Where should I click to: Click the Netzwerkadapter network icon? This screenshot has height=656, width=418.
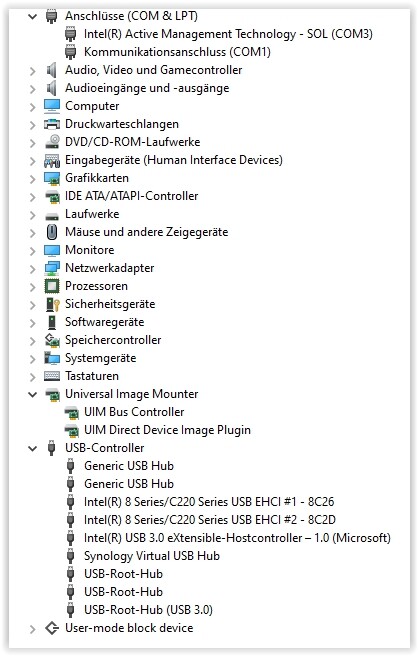coord(52,268)
